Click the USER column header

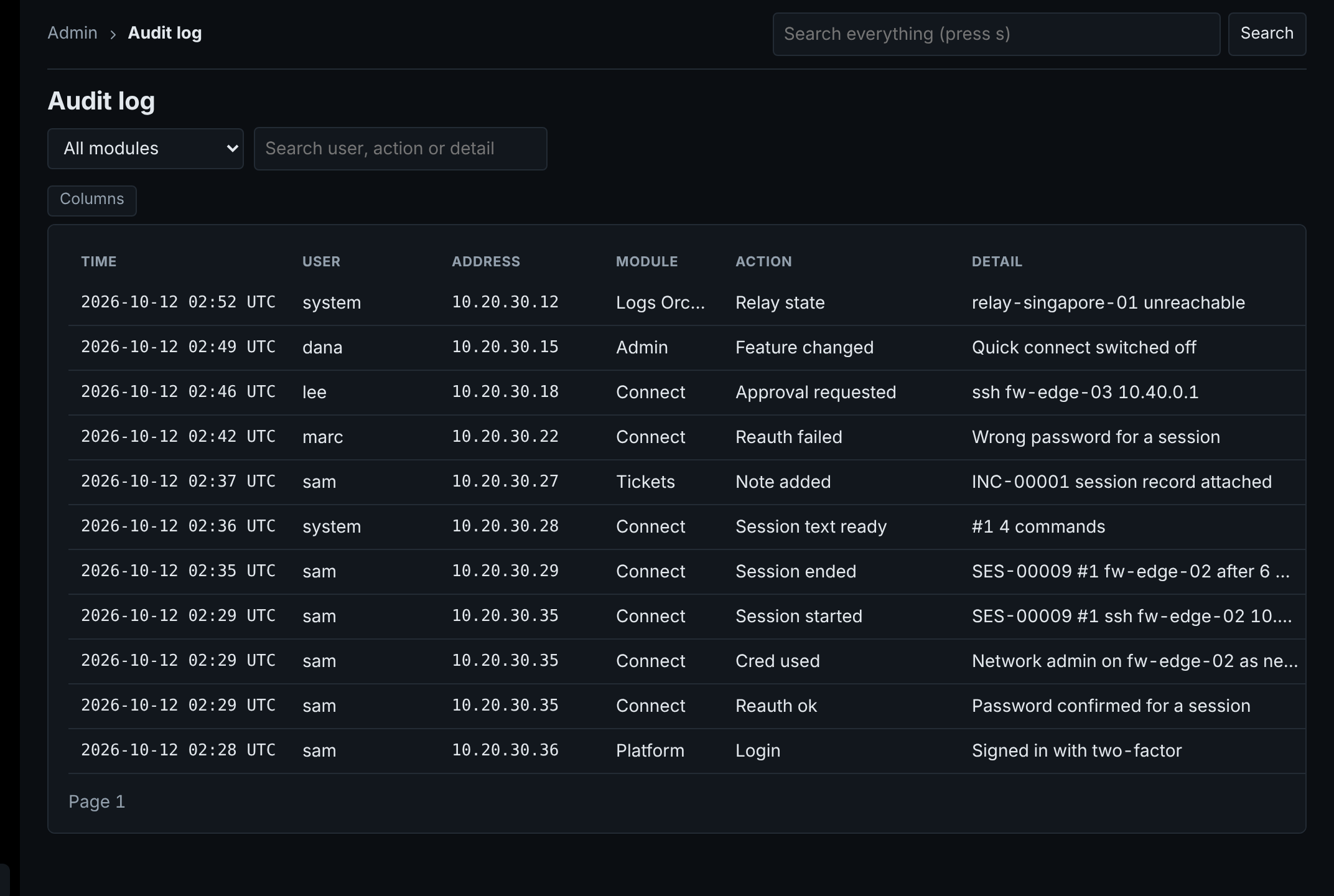(322, 261)
